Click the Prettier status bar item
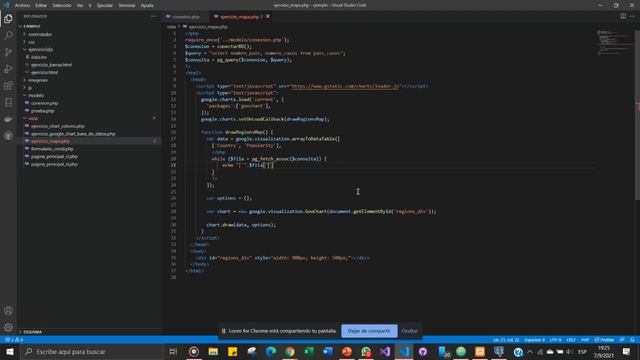640x360 pixels. click(604, 340)
